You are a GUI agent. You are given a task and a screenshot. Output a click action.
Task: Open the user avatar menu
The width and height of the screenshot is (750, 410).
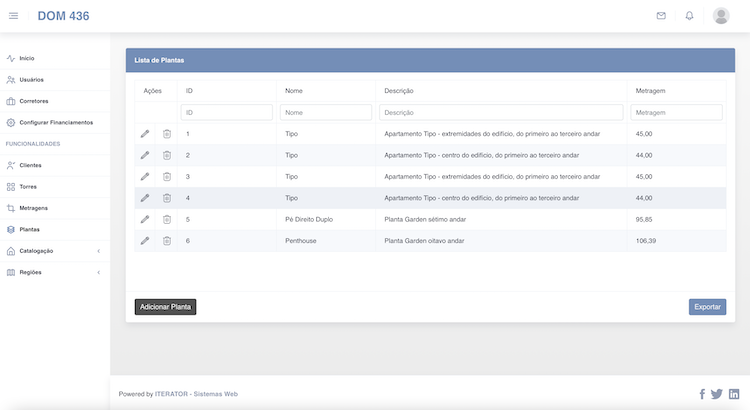coord(721,16)
